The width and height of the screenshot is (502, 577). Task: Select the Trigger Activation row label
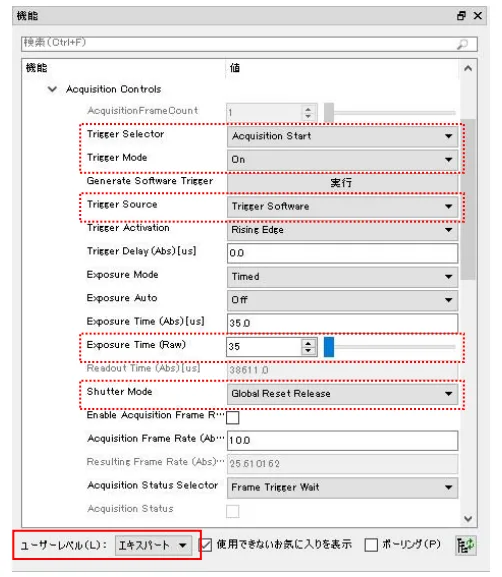coord(128,228)
